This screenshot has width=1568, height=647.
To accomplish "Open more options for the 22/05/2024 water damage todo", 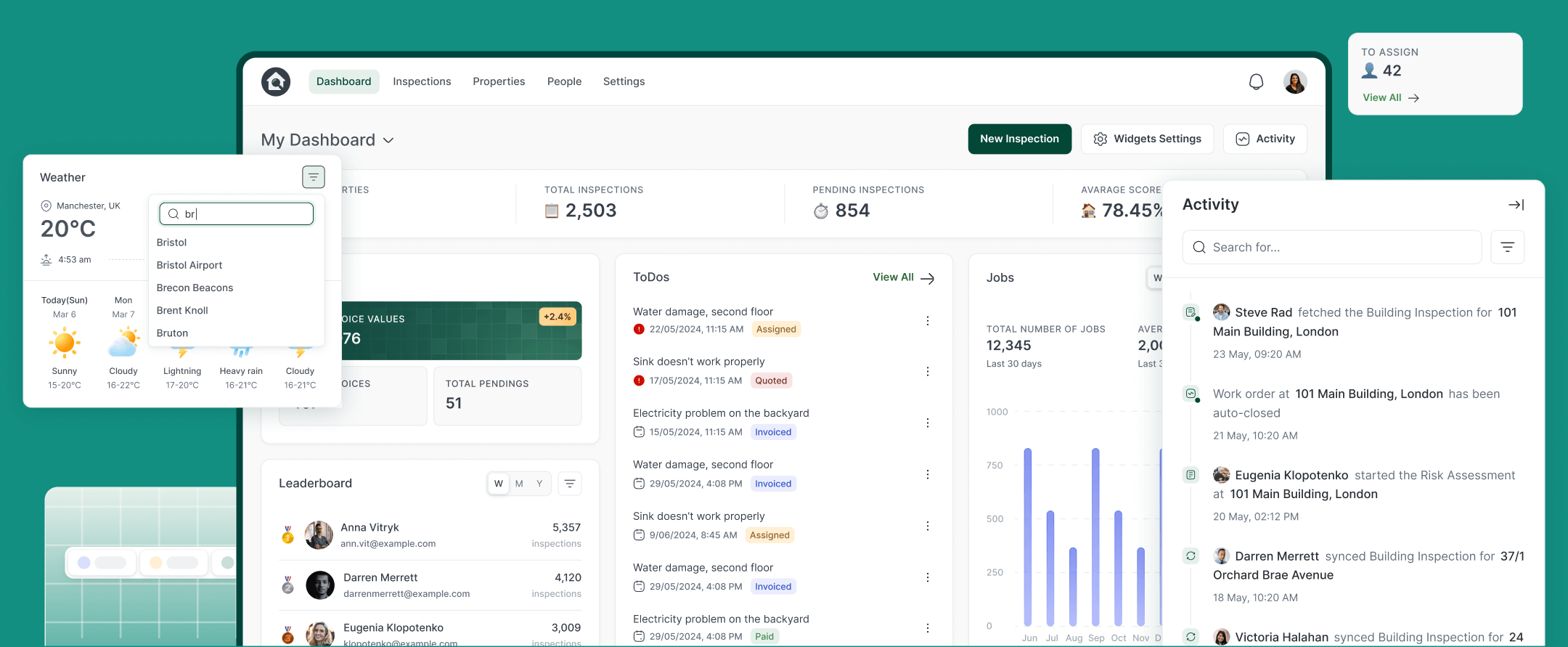I will [927, 320].
